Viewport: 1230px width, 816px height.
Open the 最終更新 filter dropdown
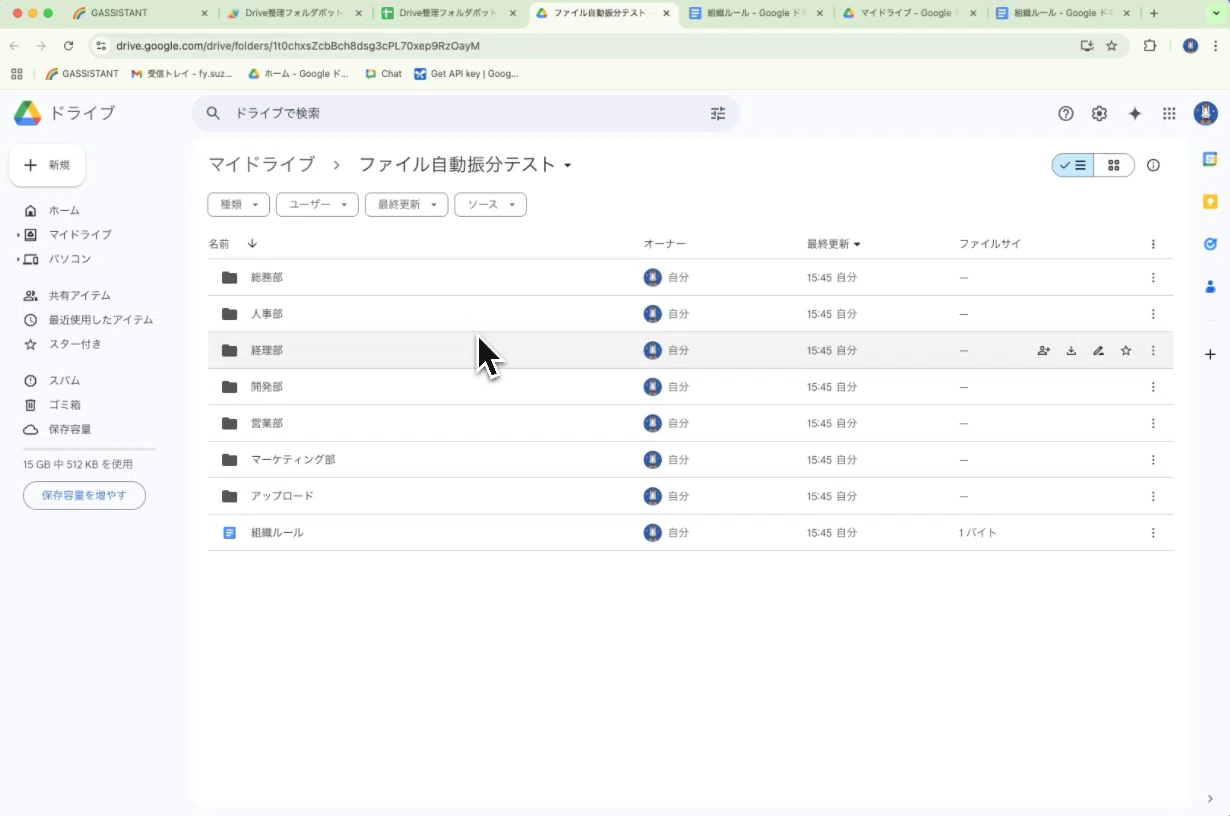406,205
